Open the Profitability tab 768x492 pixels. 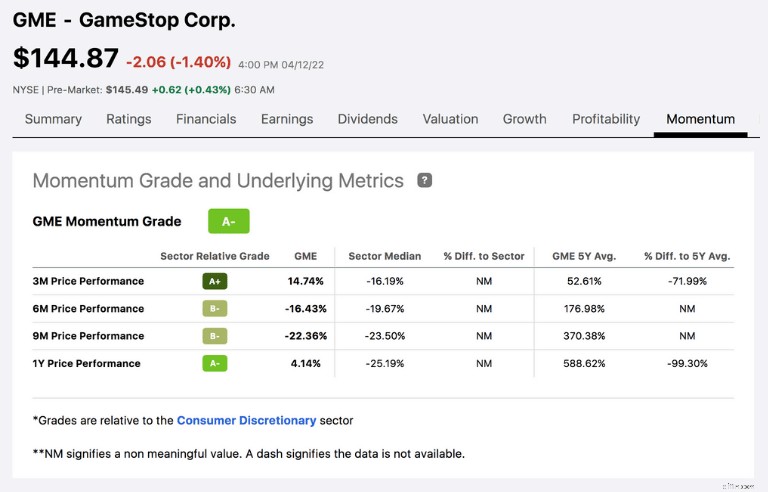point(606,119)
